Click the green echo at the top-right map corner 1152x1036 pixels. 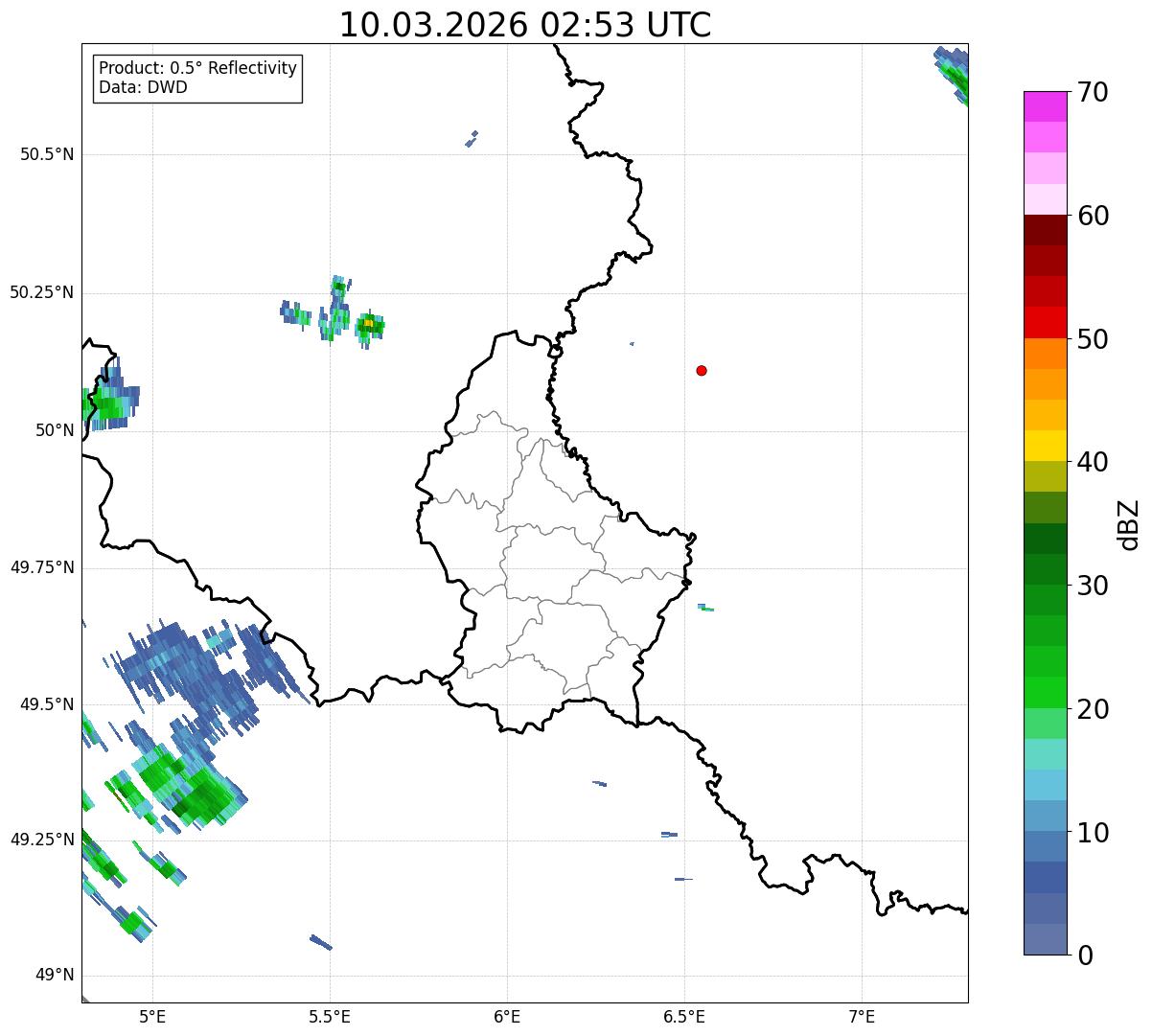point(953,74)
